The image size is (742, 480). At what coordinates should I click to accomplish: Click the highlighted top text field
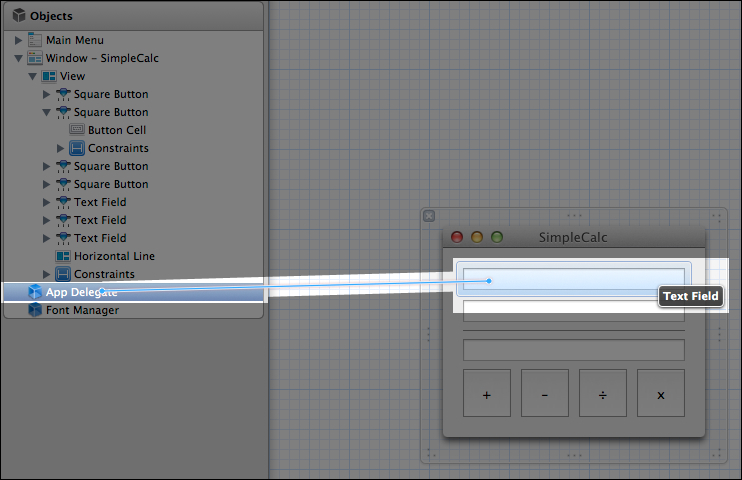[574, 279]
